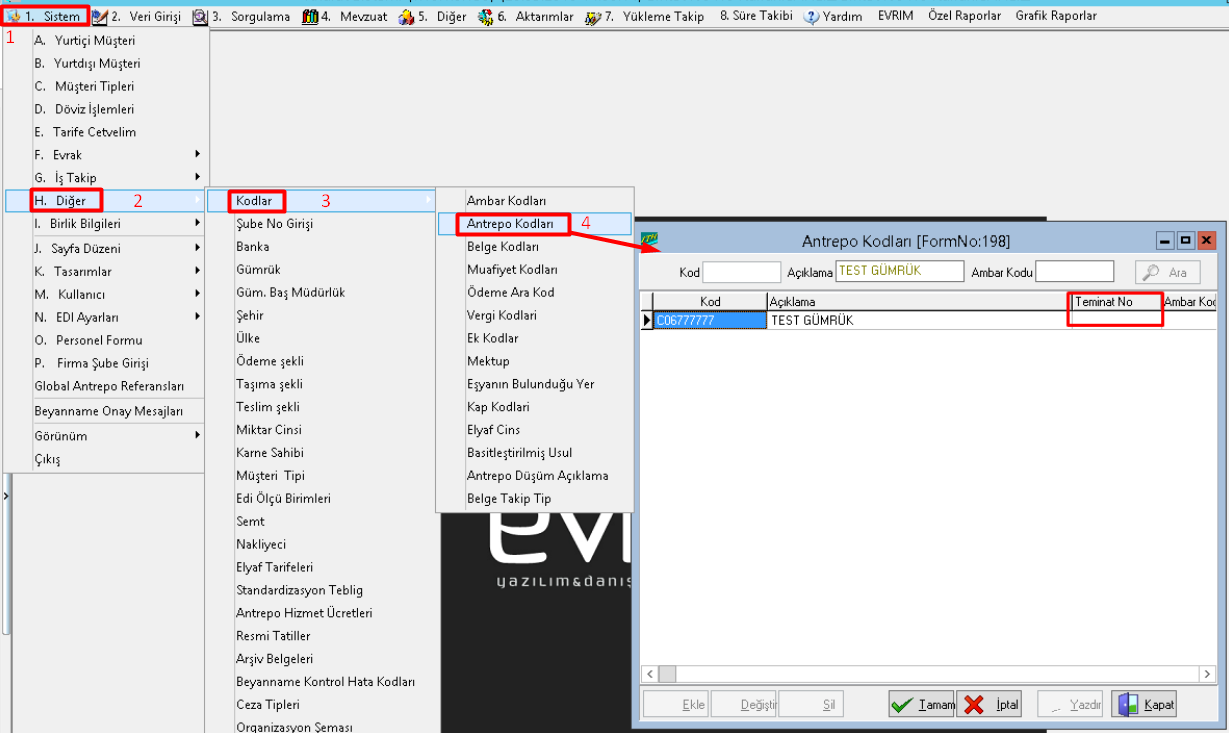Open Ambar Kodları
1229x733 pixels.
coord(535,201)
